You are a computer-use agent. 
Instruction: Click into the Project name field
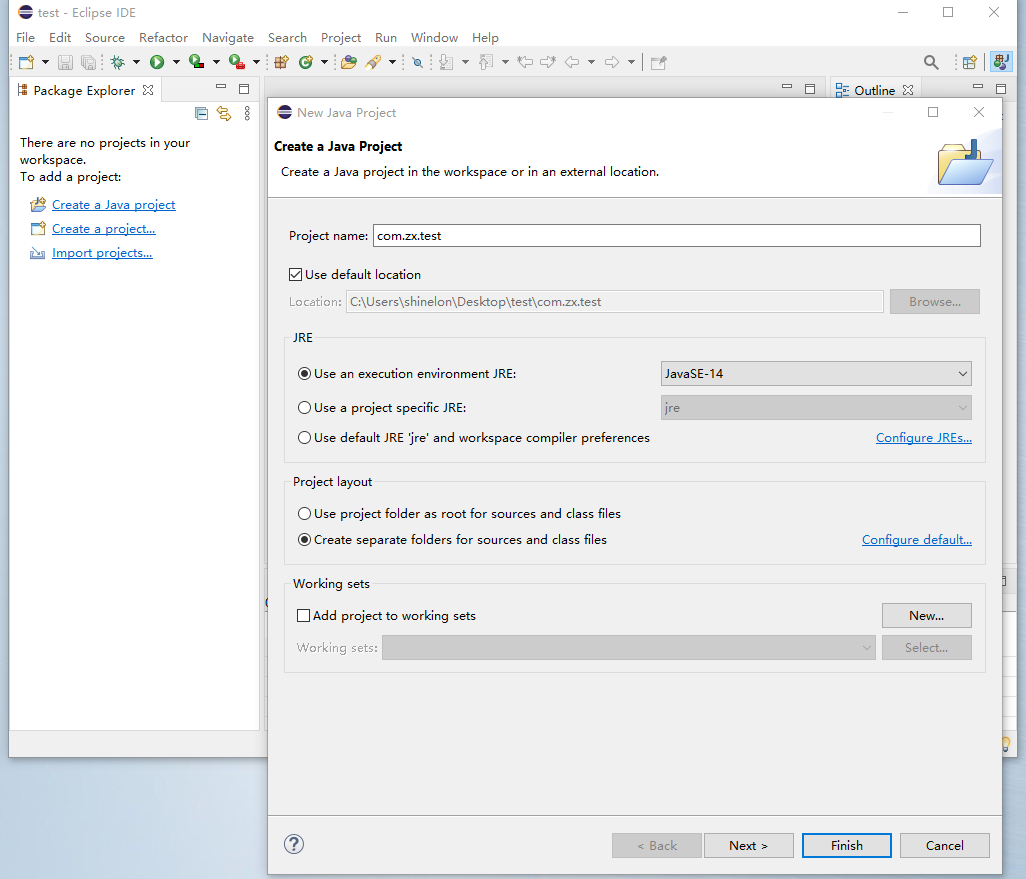(x=677, y=236)
